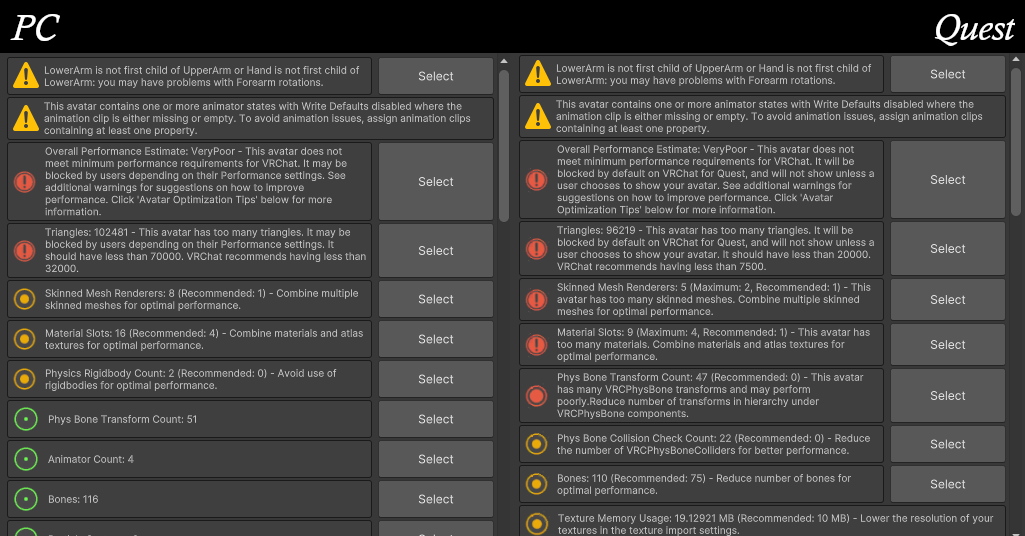Click the PC Write Defaults warning triangle icon
Viewport: 1025px width, 536px height.
tap(26, 118)
